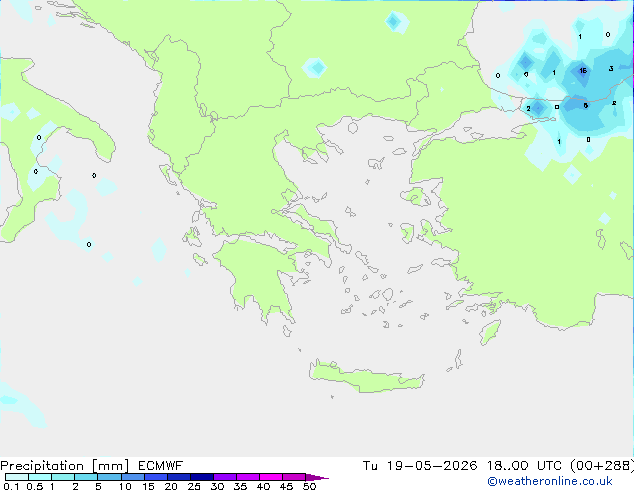This screenshot has height=490, width=634.
Task: Select the legend swatch between 0.5 and 1
Action: tap(40, 477)
